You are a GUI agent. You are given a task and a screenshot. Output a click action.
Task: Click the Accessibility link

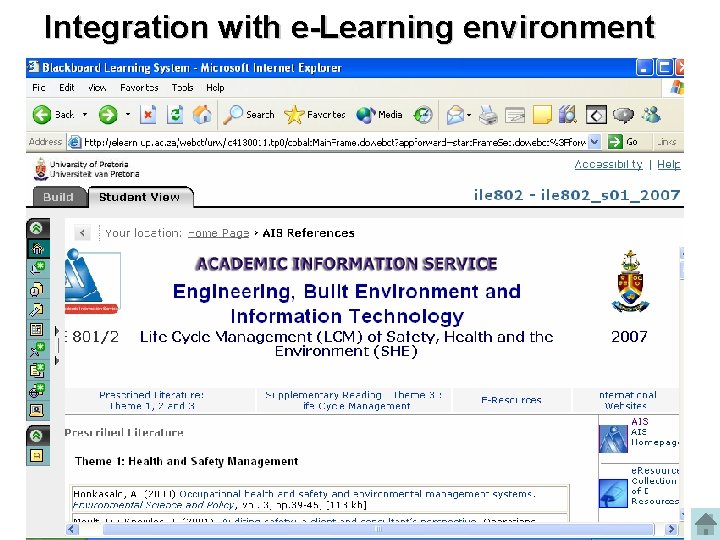608,164
